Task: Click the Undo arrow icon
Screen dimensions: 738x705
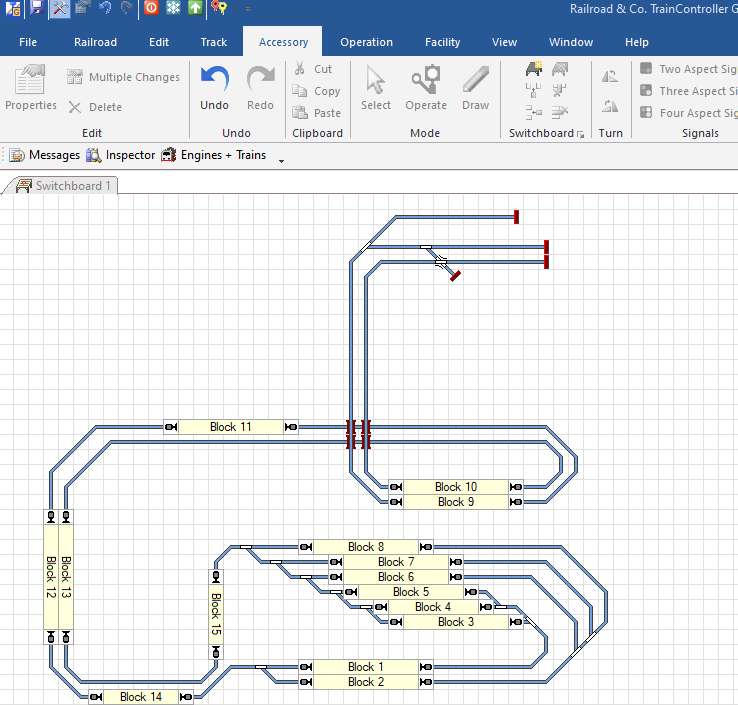Action: [214, 80]
